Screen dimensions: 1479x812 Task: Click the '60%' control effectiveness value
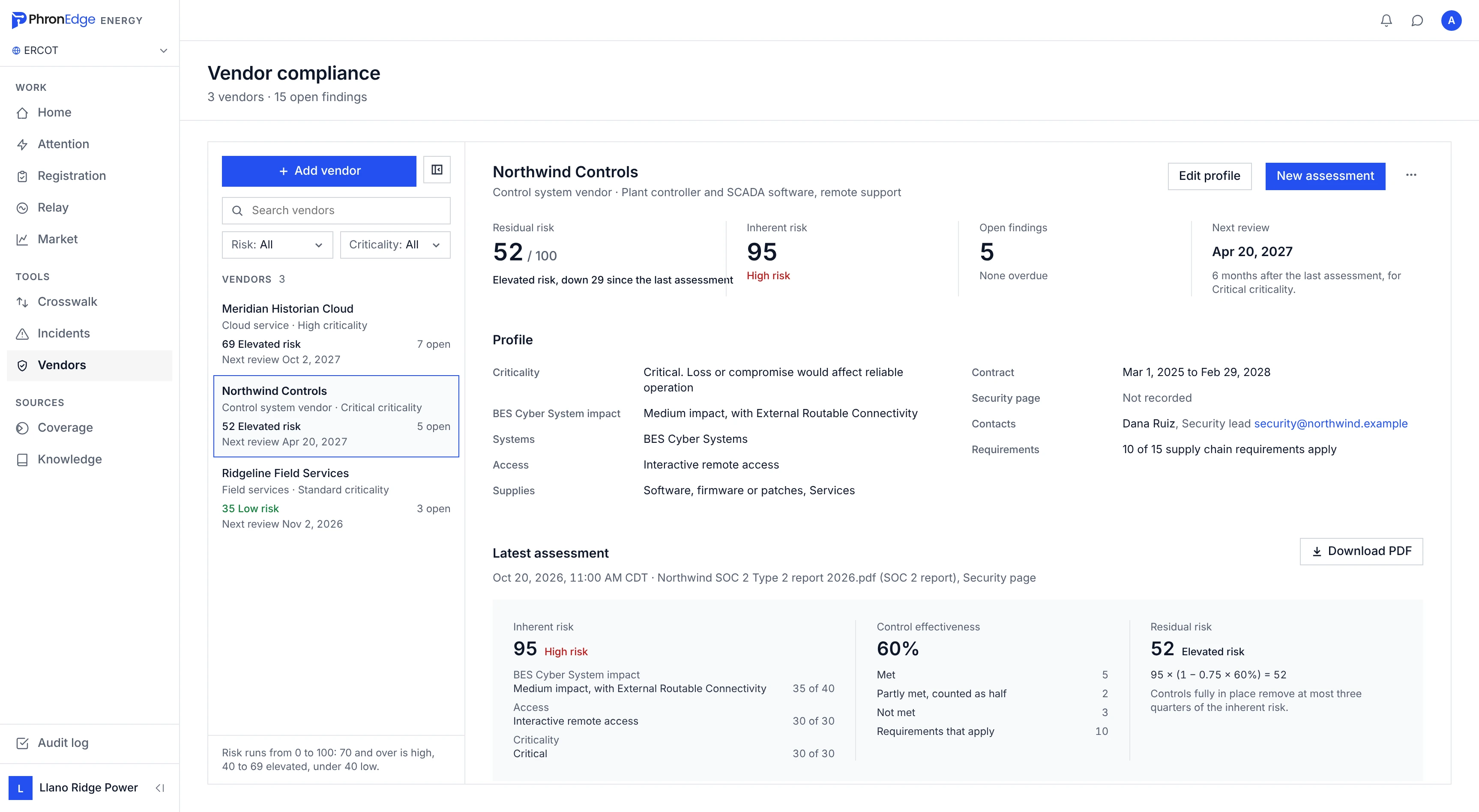(x=898, y=648)
